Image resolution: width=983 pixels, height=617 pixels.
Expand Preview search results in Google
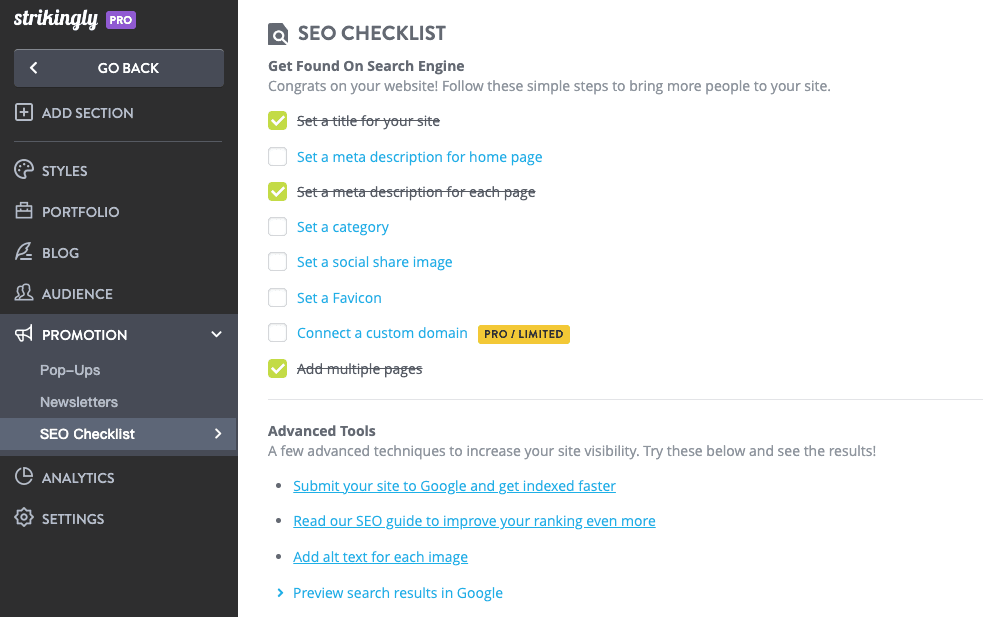pos(281,593)
